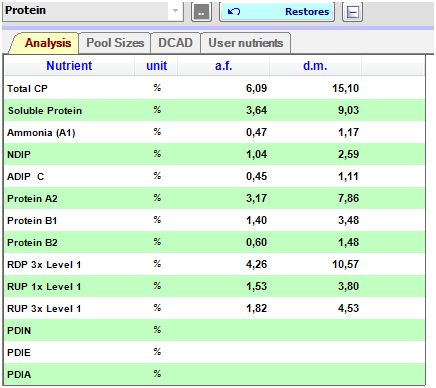Screen dimensions: 436x388
Task: Click the Protein combo box text
Action: [25, 10]
